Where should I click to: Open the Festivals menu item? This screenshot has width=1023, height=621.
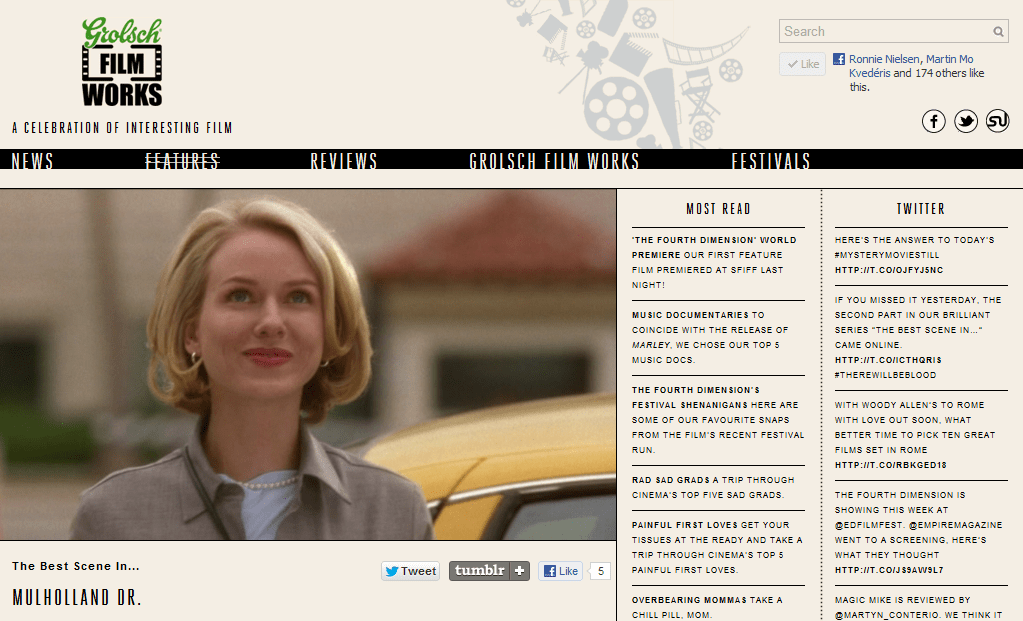[770, 161]
